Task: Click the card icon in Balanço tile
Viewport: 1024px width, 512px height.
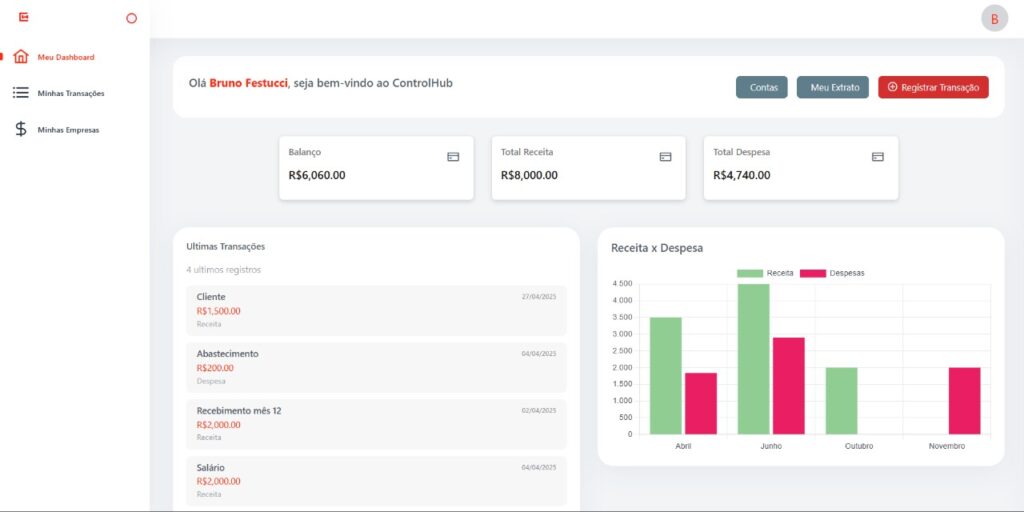Action: [x=453, y=157]
